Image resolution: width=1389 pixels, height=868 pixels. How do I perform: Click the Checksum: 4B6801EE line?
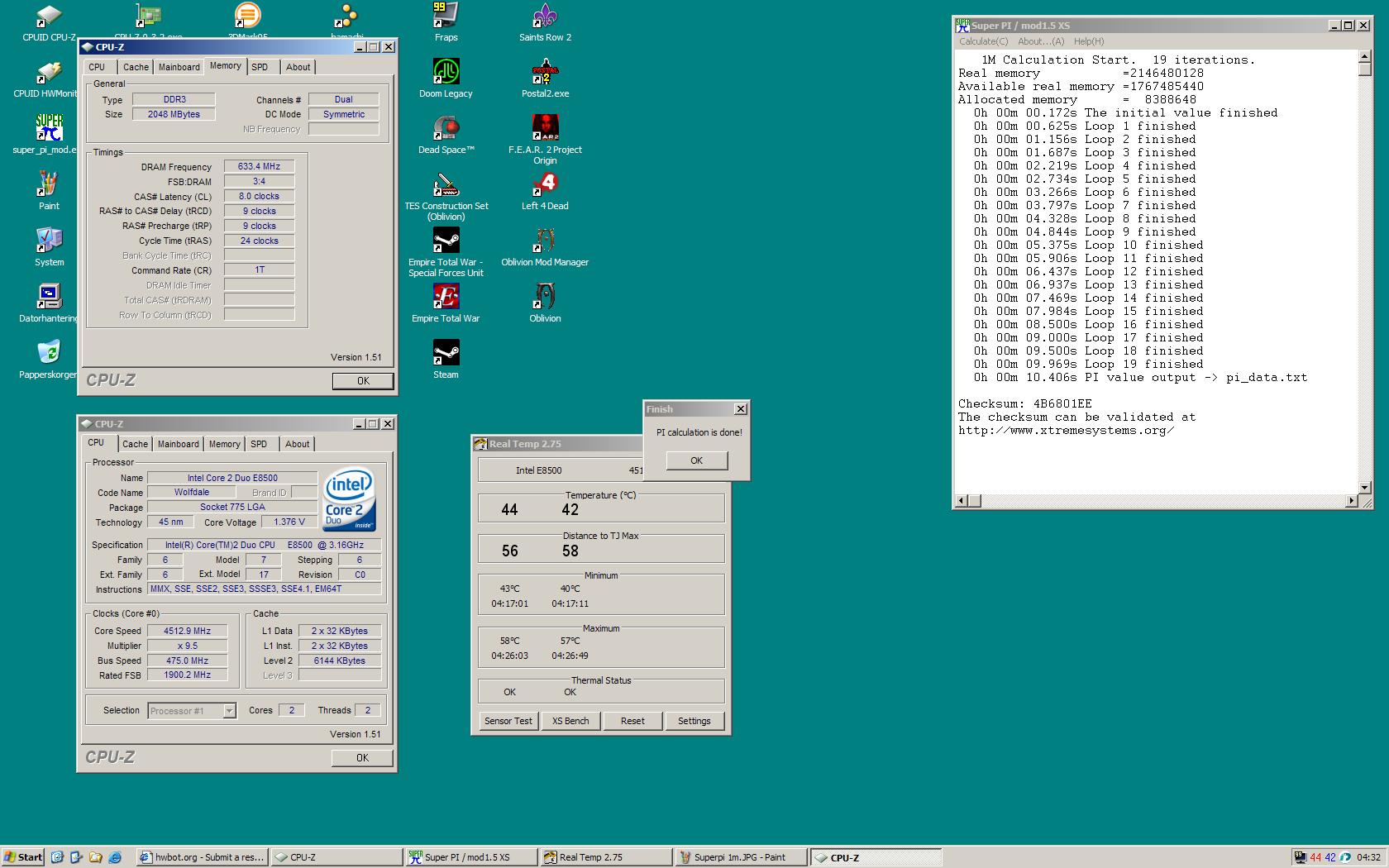[x=1024, y=404]
